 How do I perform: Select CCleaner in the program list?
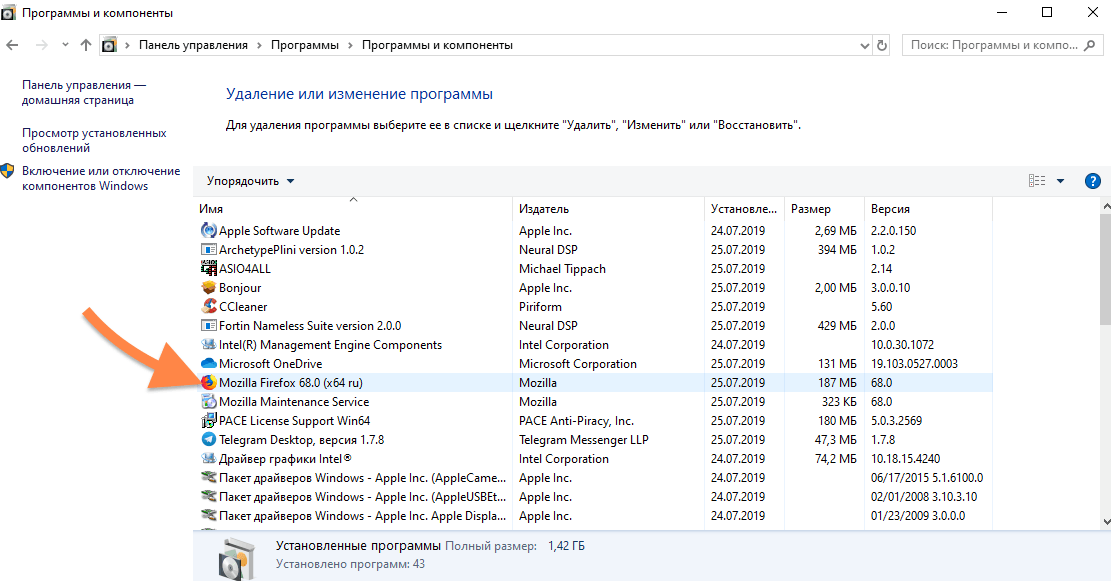click(243, 307)
